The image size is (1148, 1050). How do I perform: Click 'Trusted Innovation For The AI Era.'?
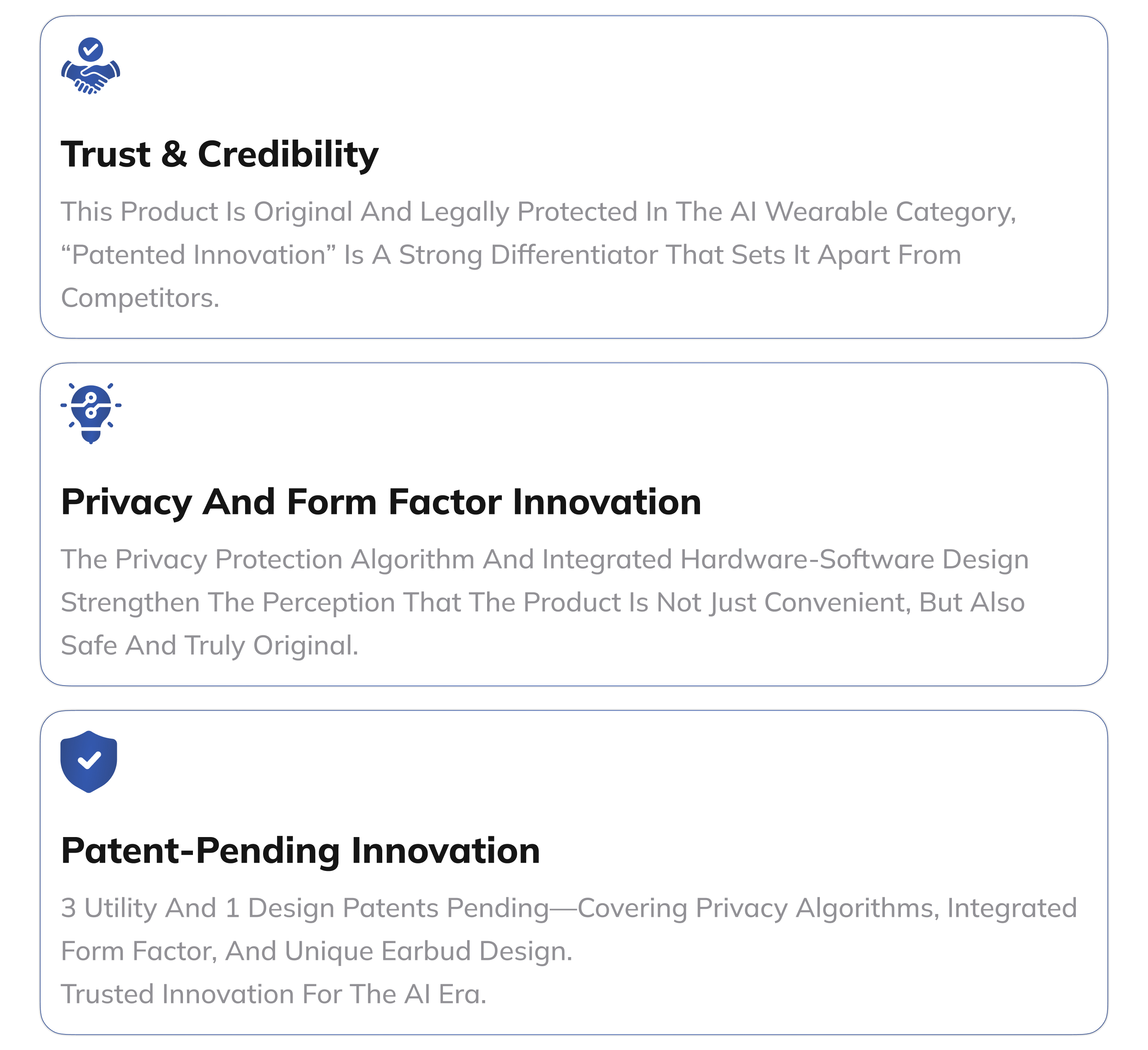pyautogui.click(x=274, y=994)
